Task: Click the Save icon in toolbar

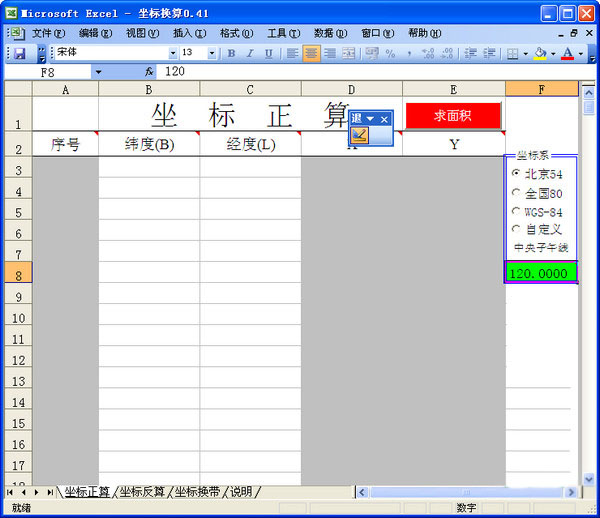Action: point(19,53)
